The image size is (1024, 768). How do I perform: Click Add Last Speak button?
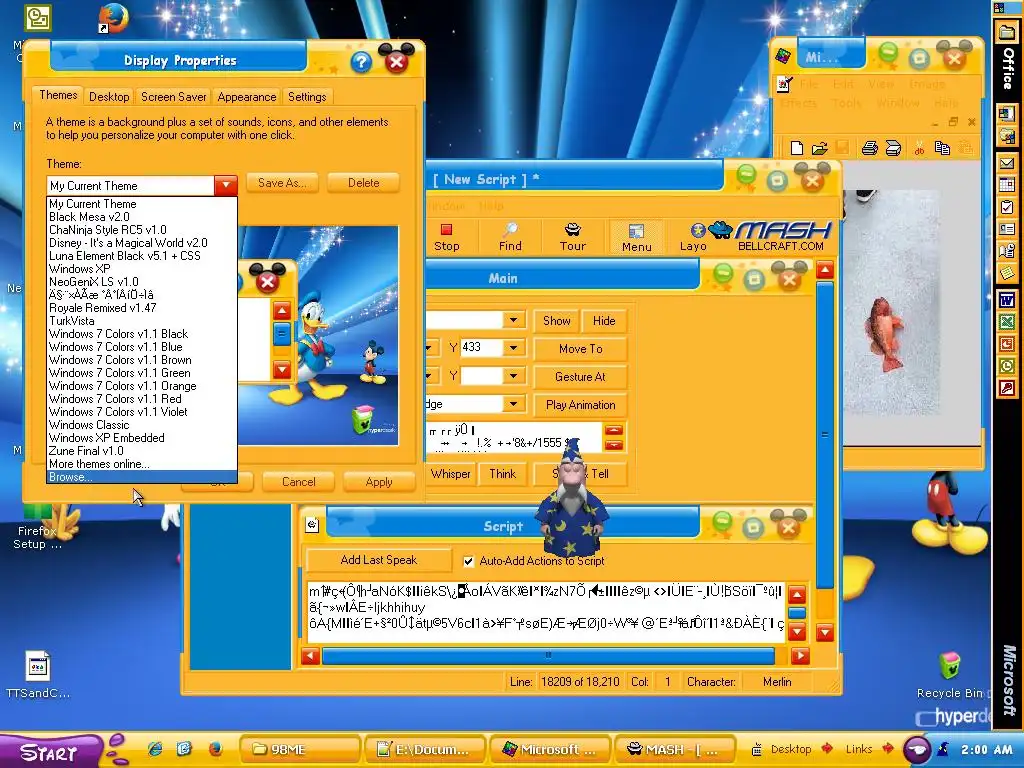379,560
